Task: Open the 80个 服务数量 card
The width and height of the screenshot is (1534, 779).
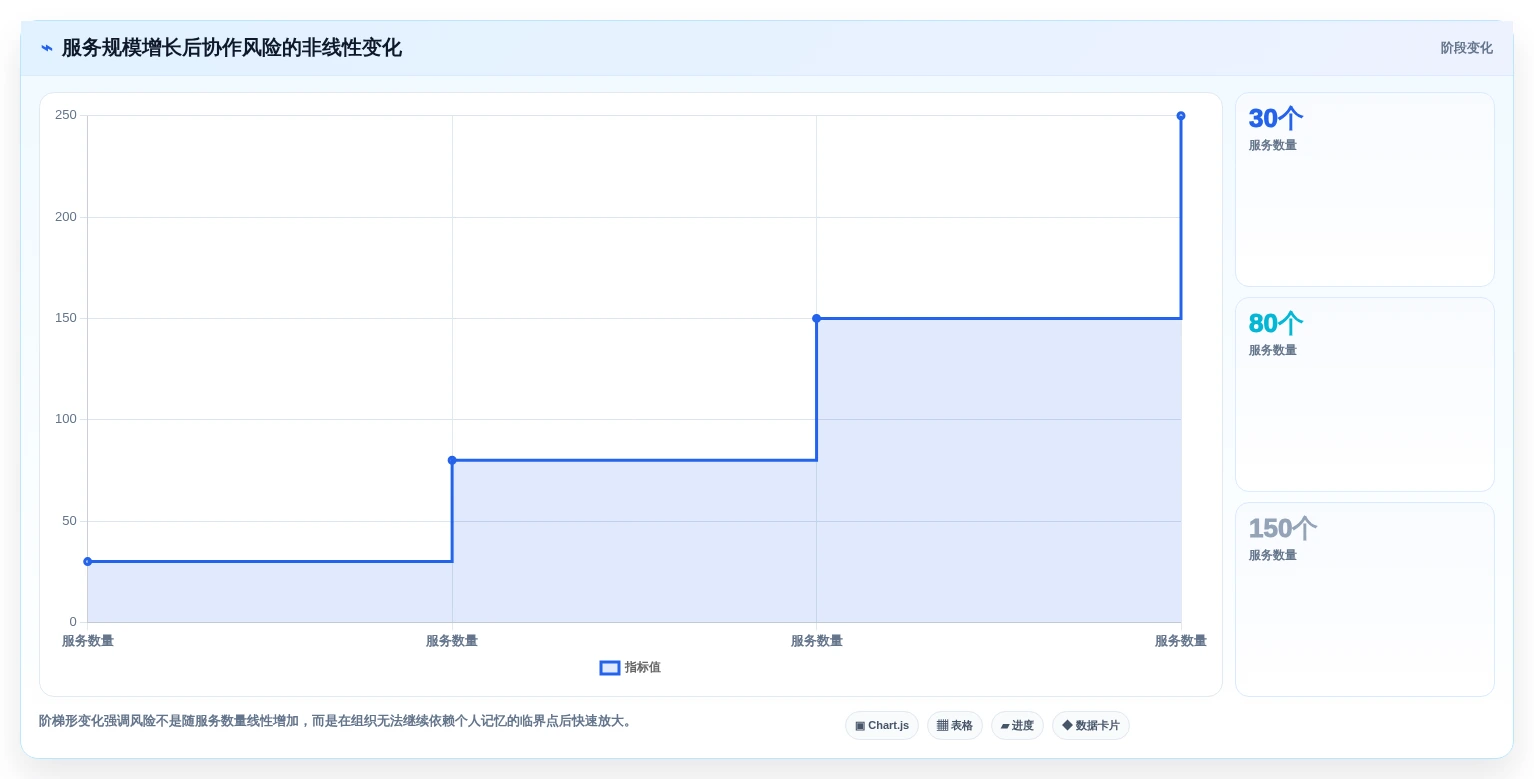Action: pos(1365,395)
